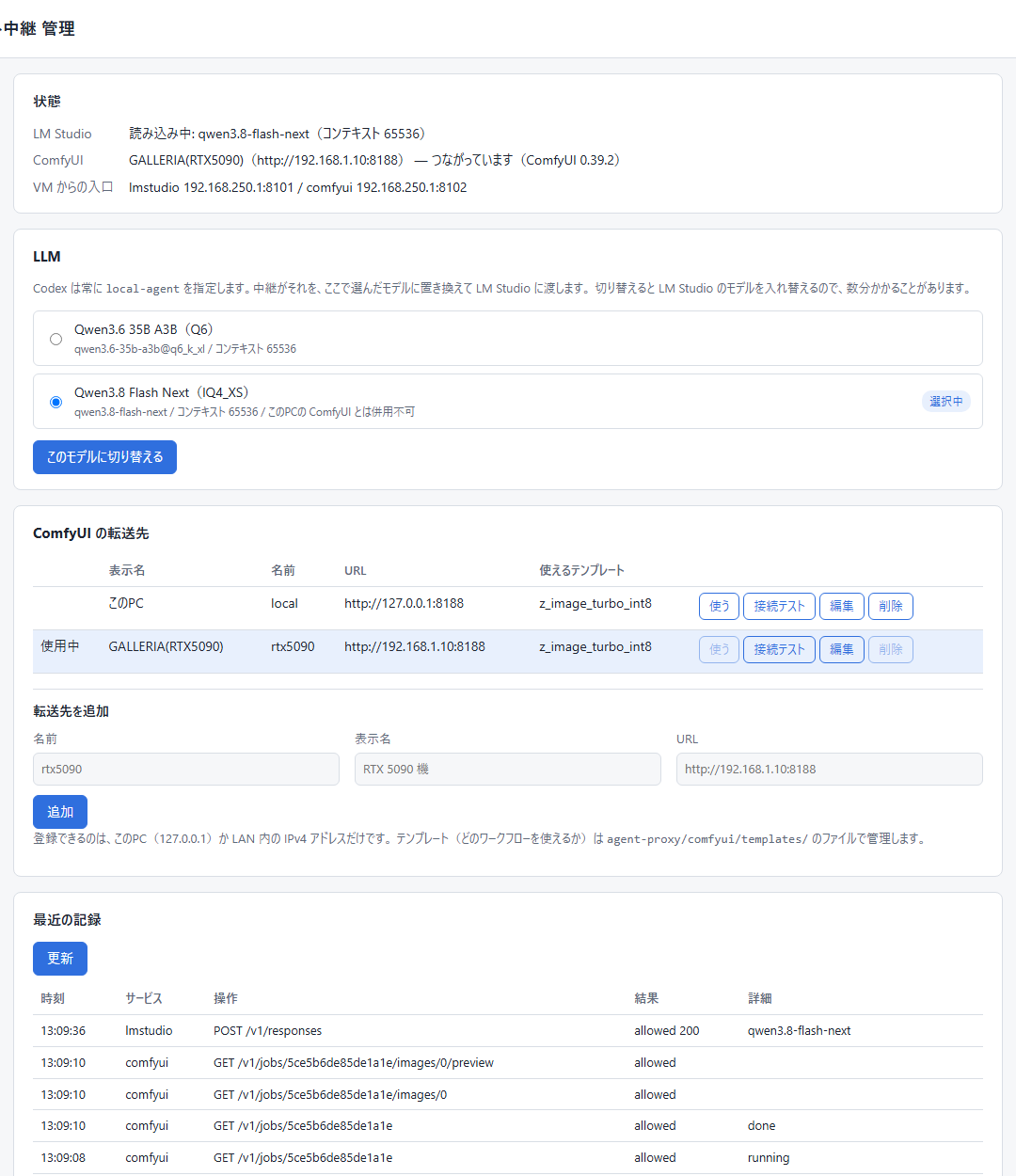1016x1176 pixels.
Task: Click the 13:09:36 timestamp
Action: pos(63,1031)
